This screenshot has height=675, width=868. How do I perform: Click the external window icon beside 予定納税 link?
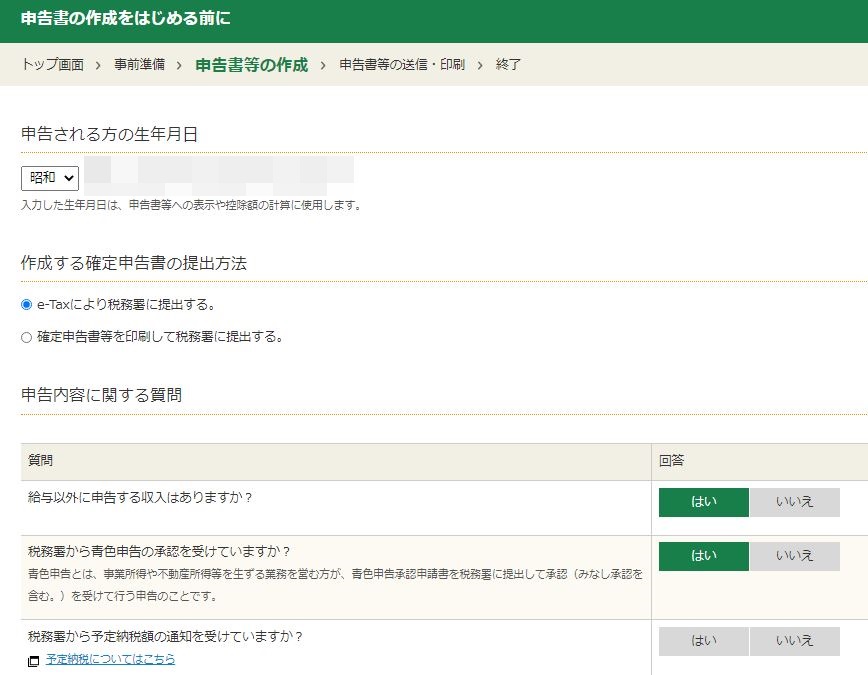[x=34, y=661]
